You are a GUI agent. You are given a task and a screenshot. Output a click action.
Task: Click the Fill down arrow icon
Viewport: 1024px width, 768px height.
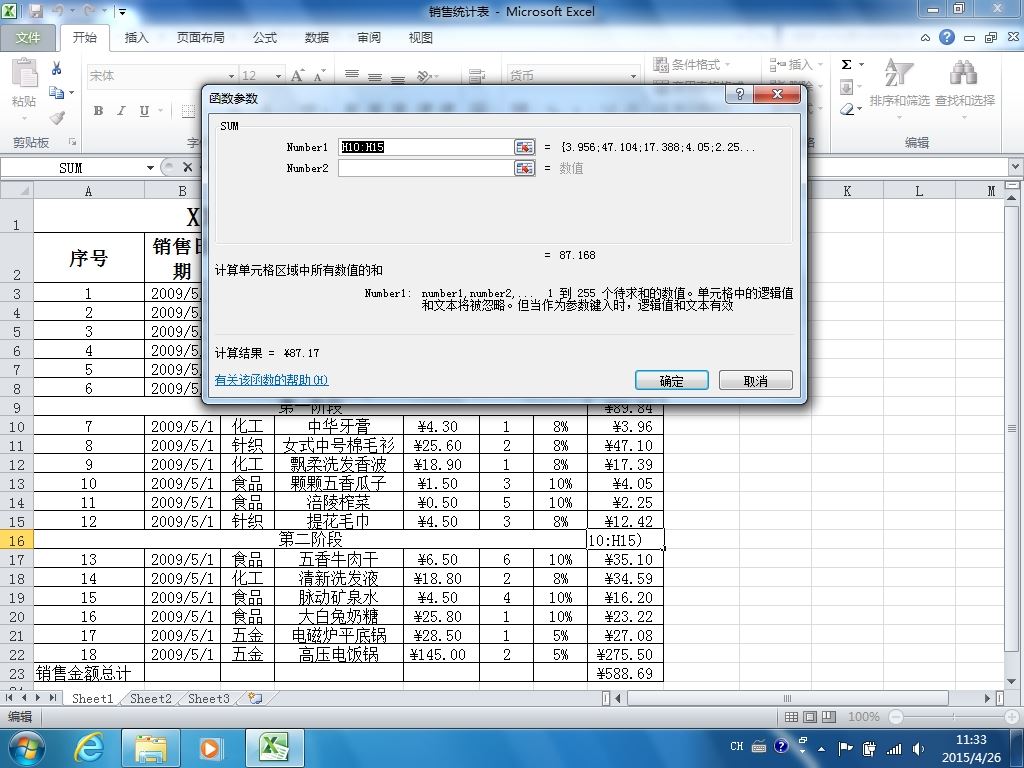click(x=846, y=87)
